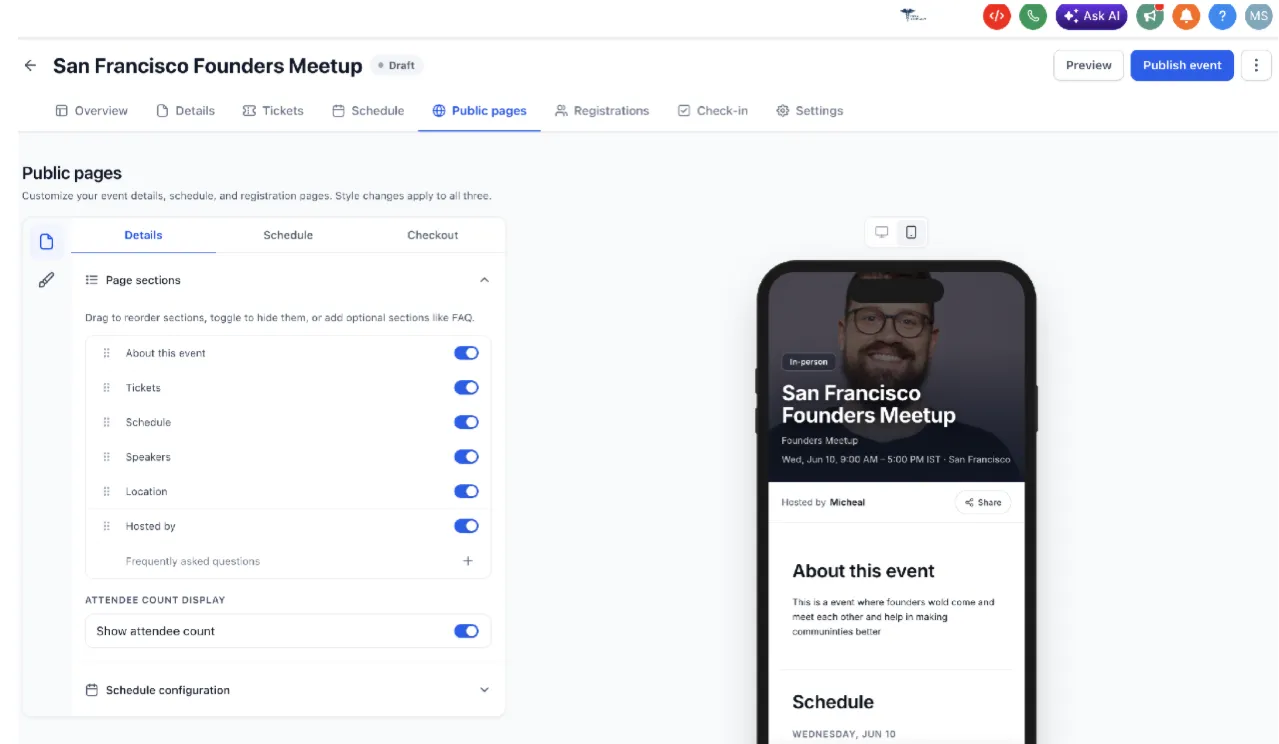Open the Settings tab
Viewport: 1279px width, 744px height.
coord(810,111)
